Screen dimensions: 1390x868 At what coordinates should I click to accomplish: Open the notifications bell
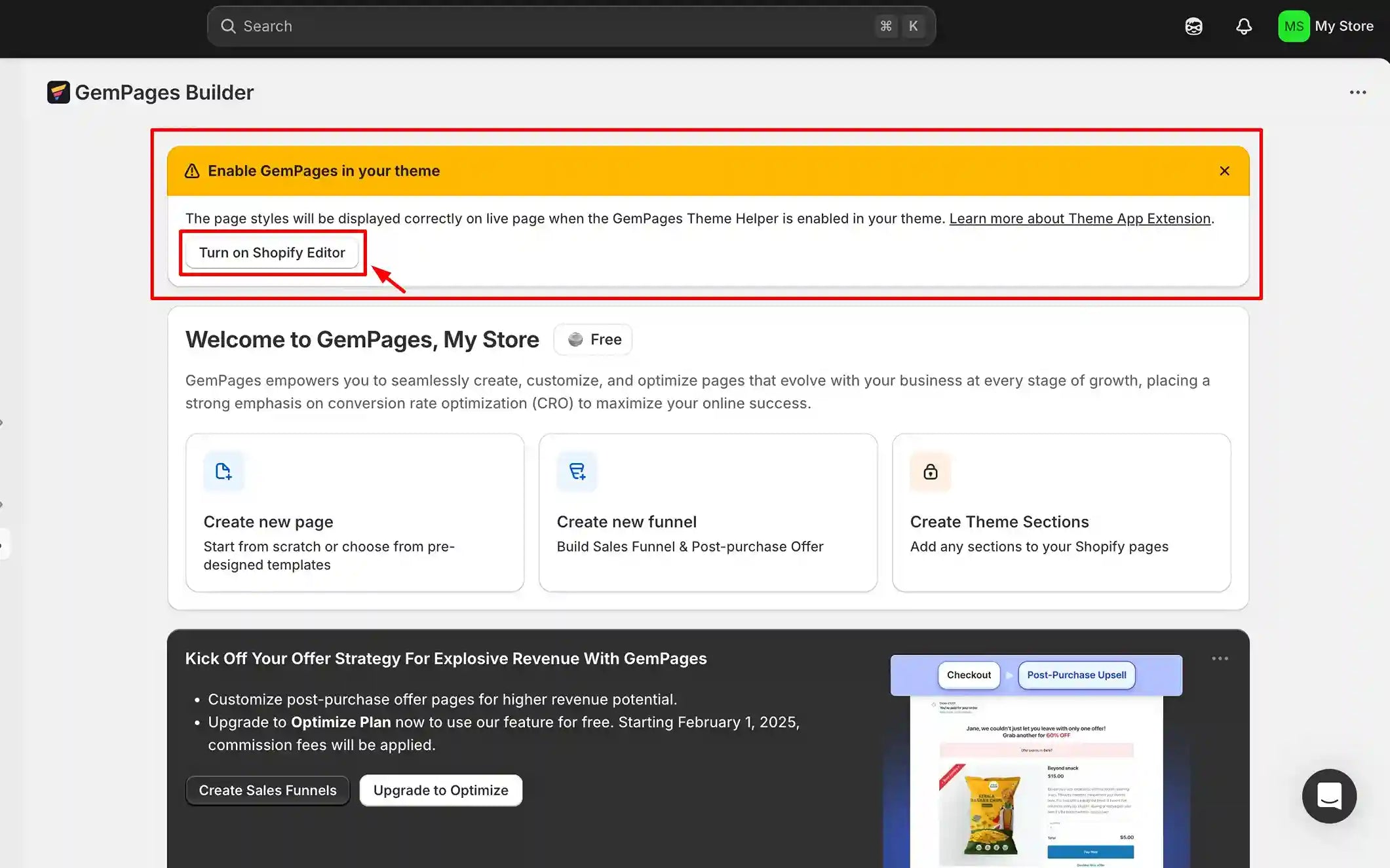pyautogui.click(x=1243, y=26)
